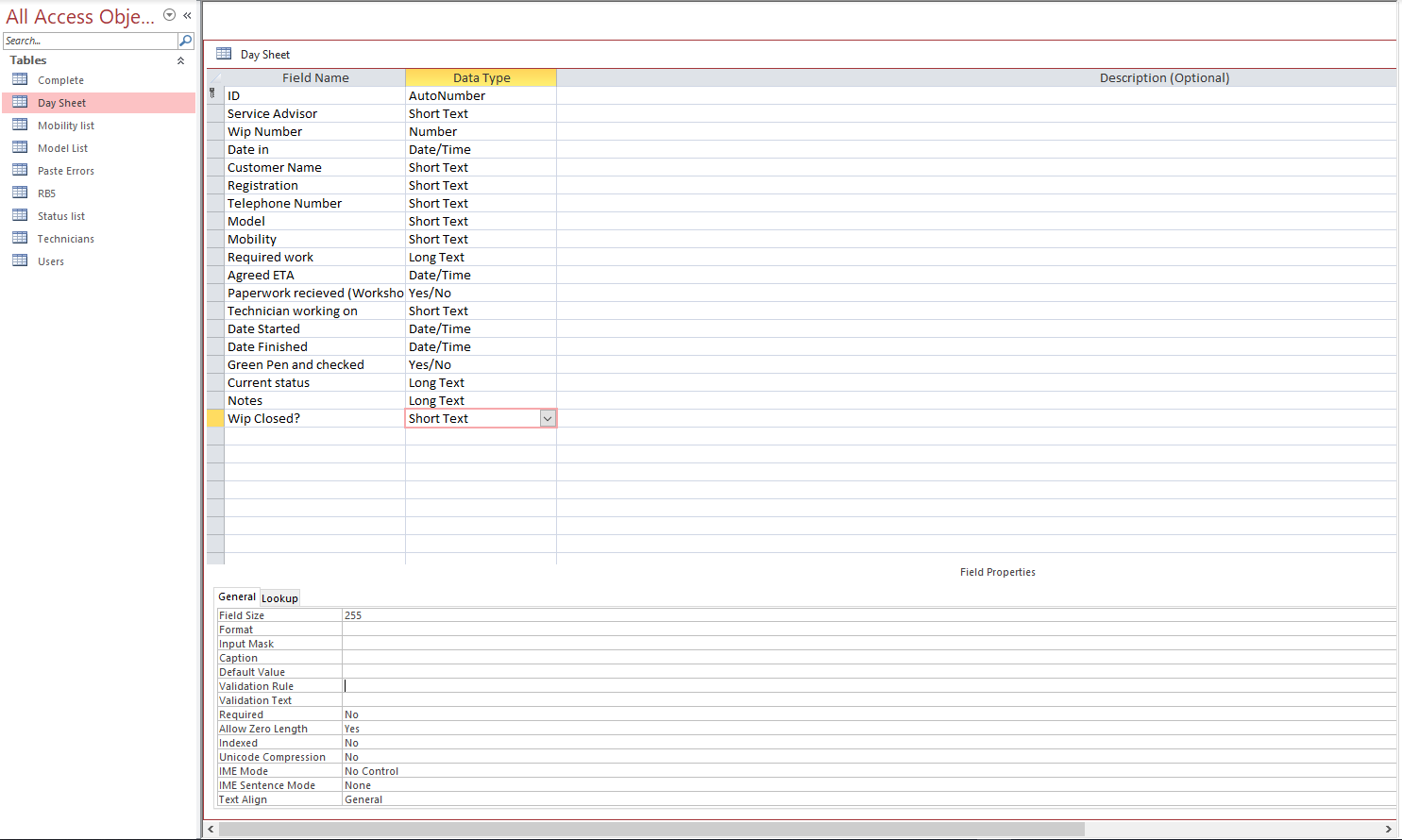Click the Day Sheet tab's table icon
The image size is (1402, 840).
click(x=224, y=54)
